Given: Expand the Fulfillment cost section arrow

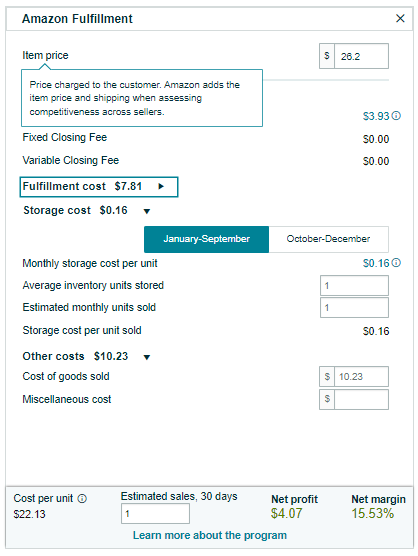Looking at the screenshot, I should tap(161, 186).
